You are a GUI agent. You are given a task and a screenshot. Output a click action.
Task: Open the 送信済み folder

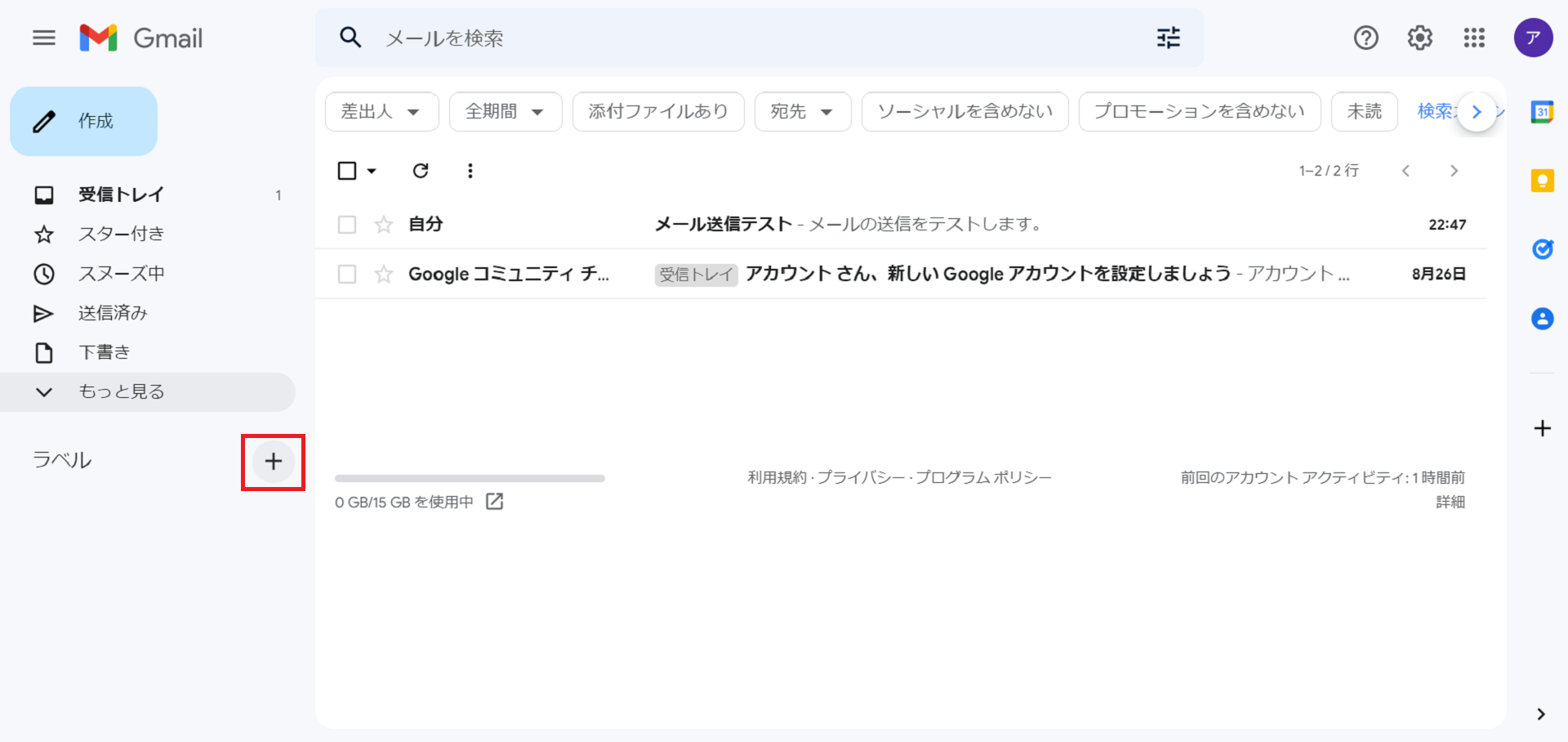[x=113, y=313]
